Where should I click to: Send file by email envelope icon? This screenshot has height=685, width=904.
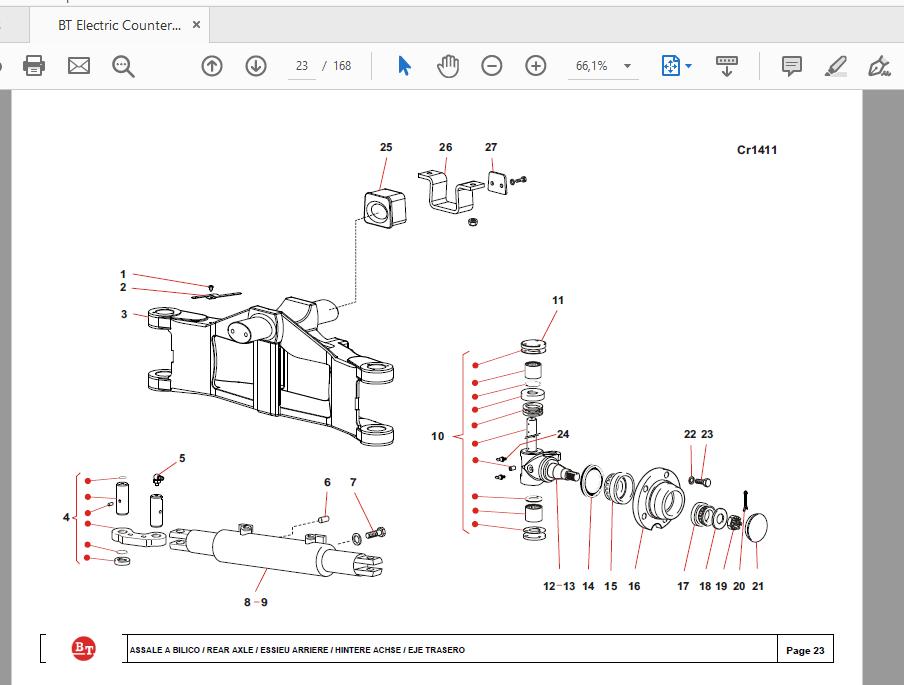coord(78,66)
